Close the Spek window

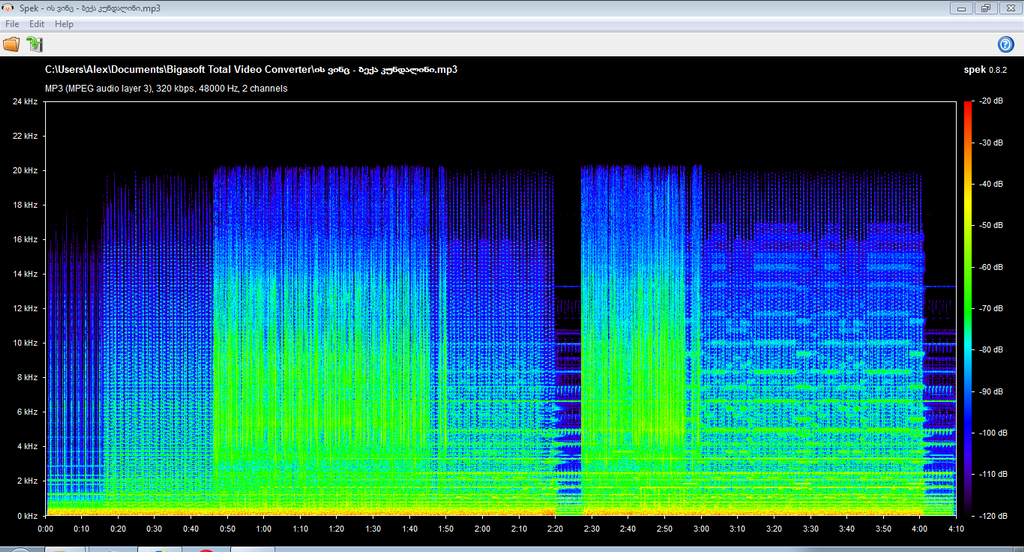[1010, 8]
